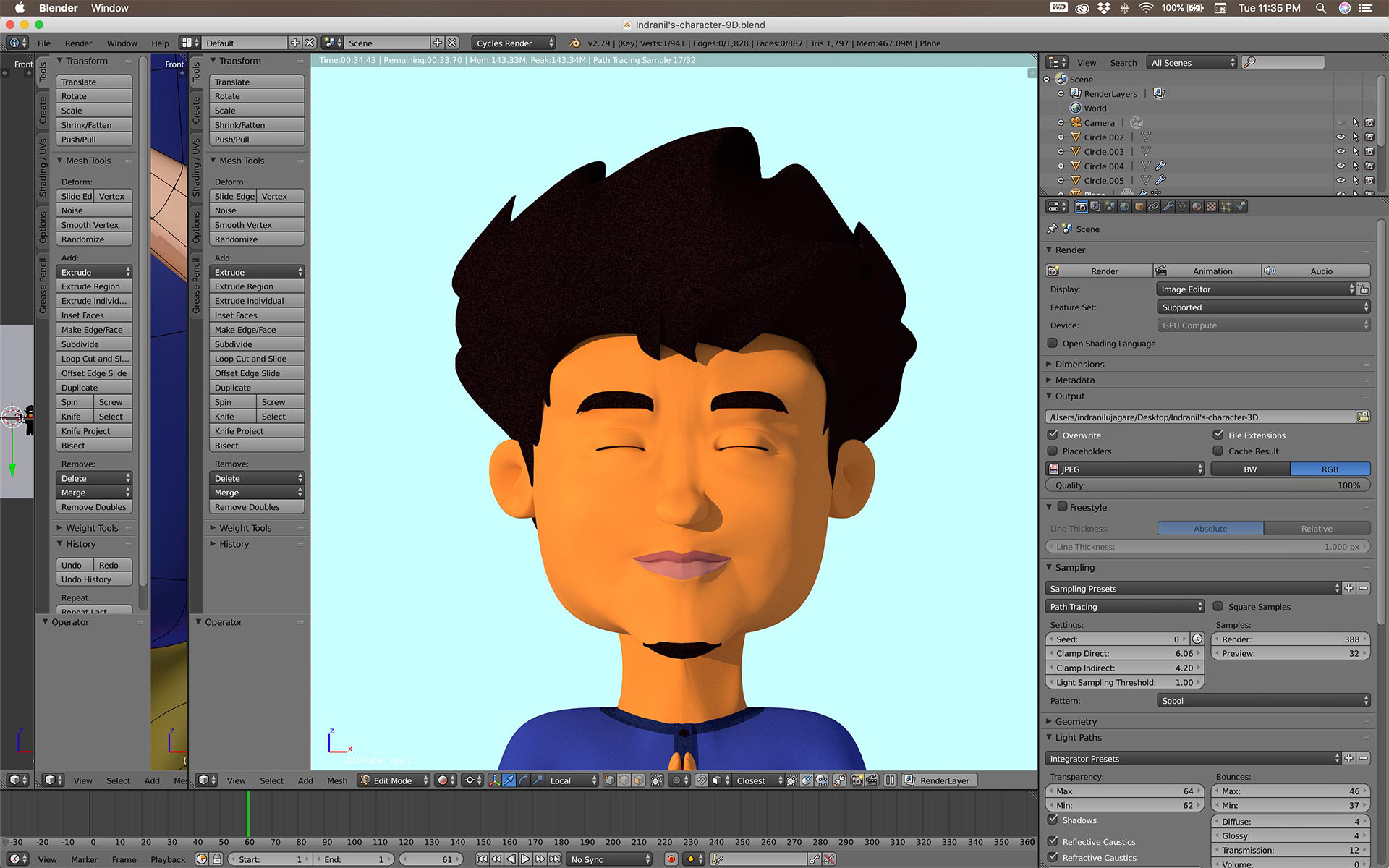Screen dimensions: 1389x868
Task: Uncheck the Overwrite checkbox
Action: point(1053,435)
